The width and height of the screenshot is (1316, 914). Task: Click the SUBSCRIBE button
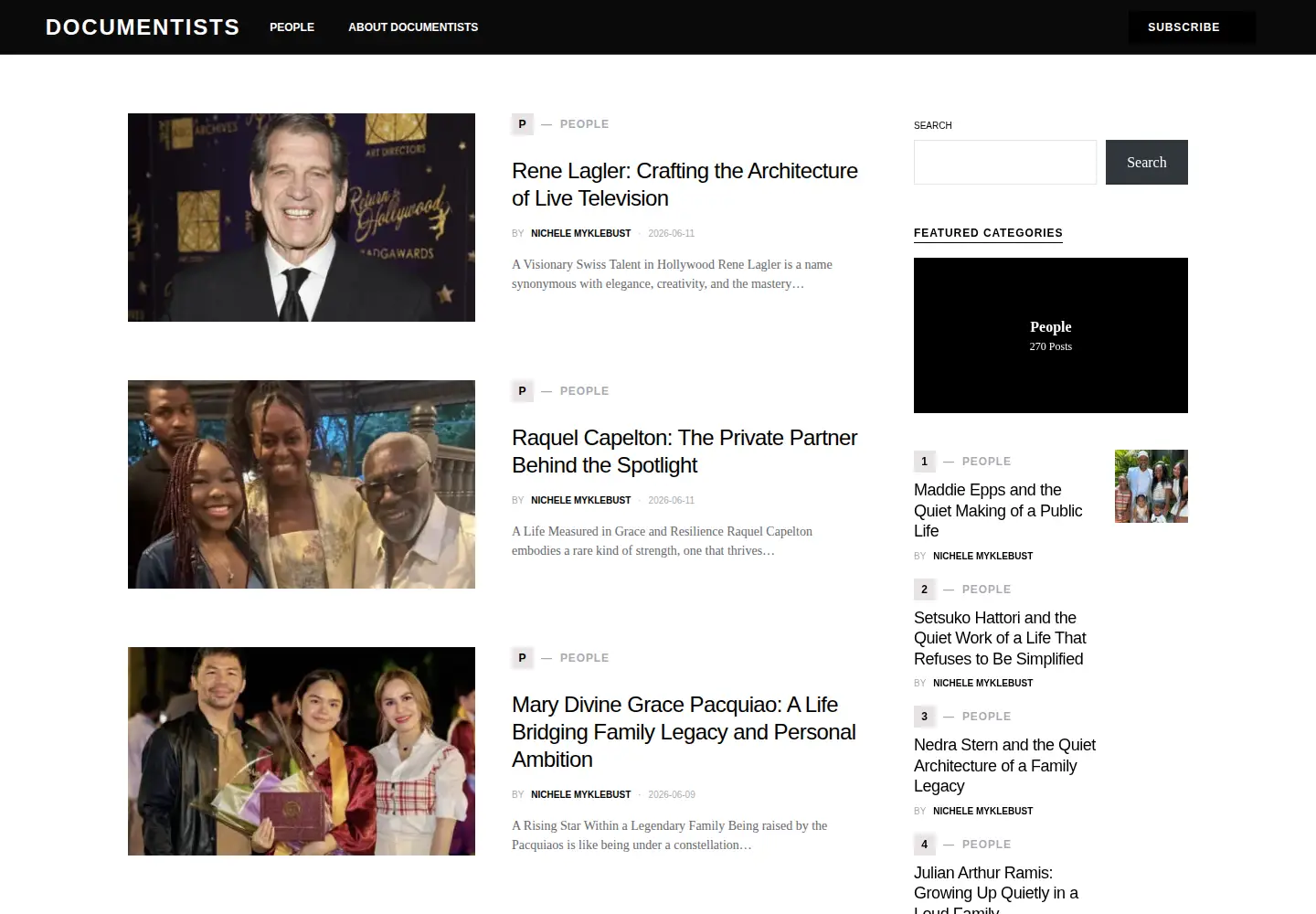click(x=1191, y=27)
